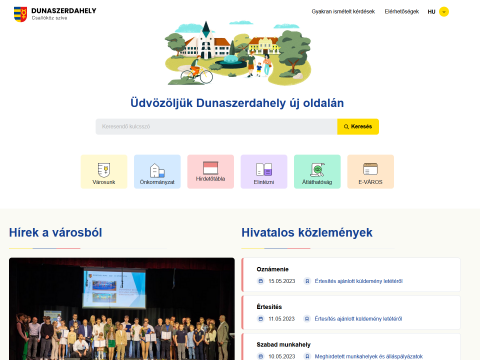Click the HU language label
Image resolution: width=480 pixels, height=360 pixels.
click(x=431, y=12)
